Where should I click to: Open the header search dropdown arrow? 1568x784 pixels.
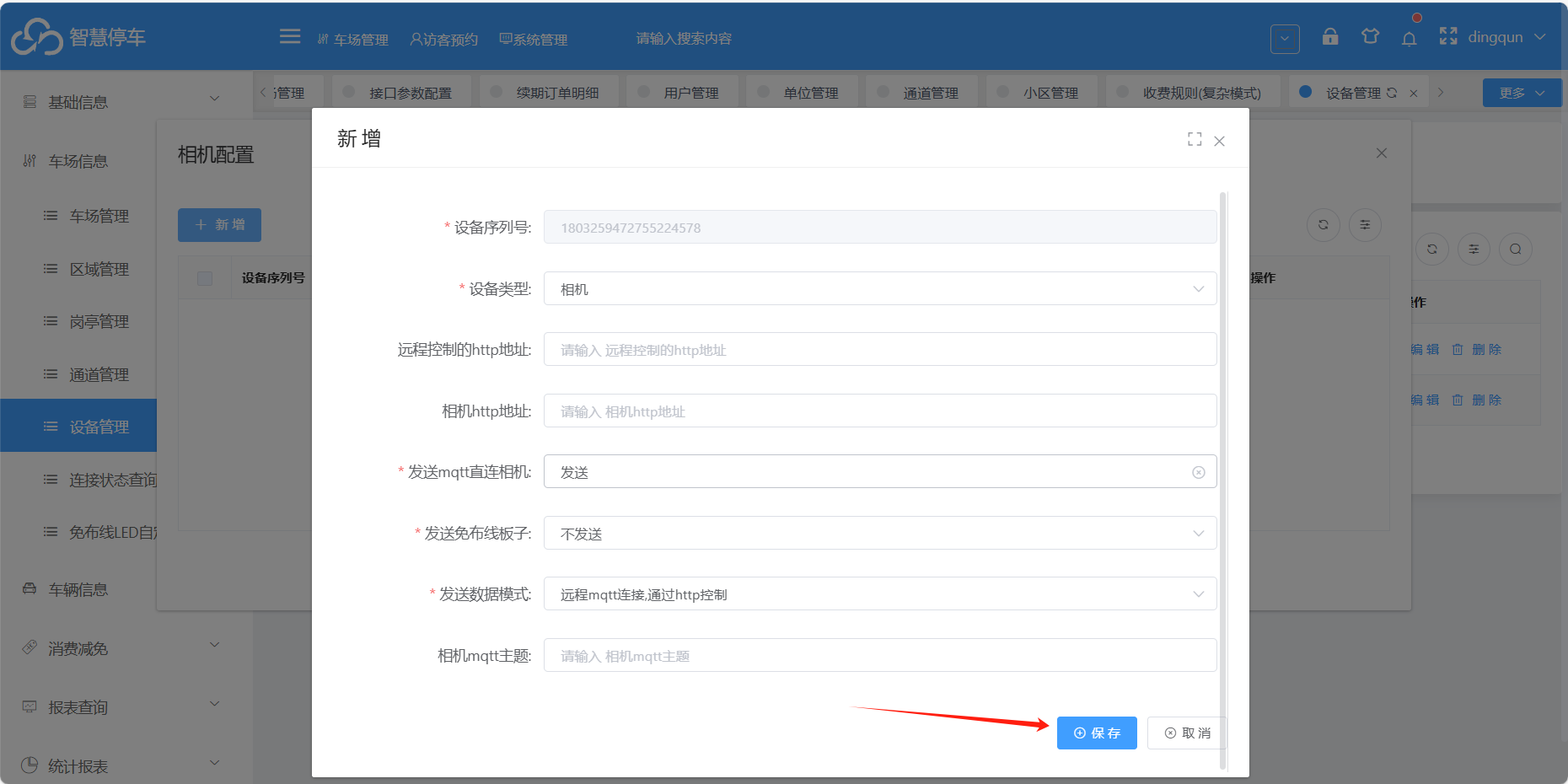(1285, 38)
